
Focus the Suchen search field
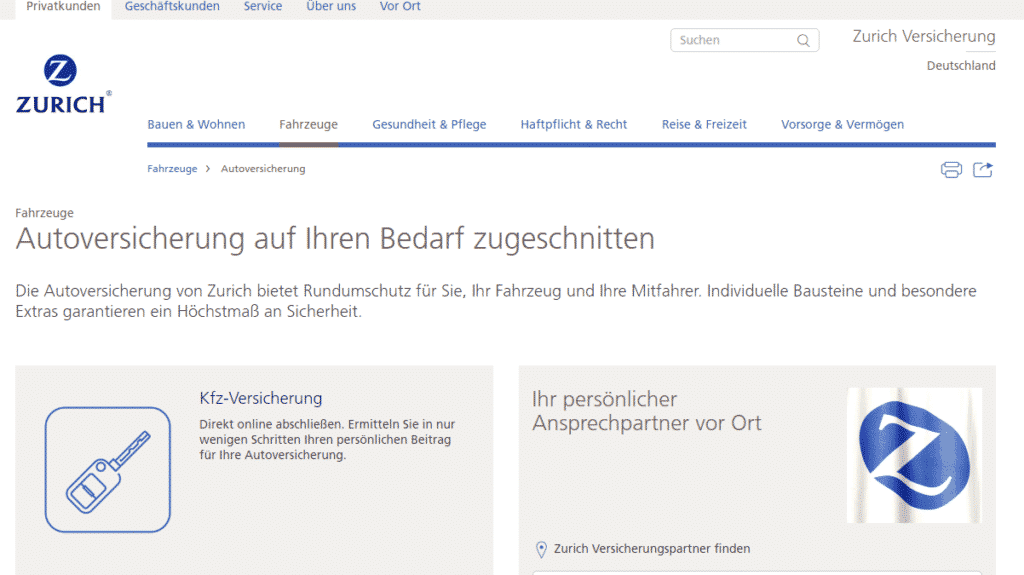coord(744,41)
